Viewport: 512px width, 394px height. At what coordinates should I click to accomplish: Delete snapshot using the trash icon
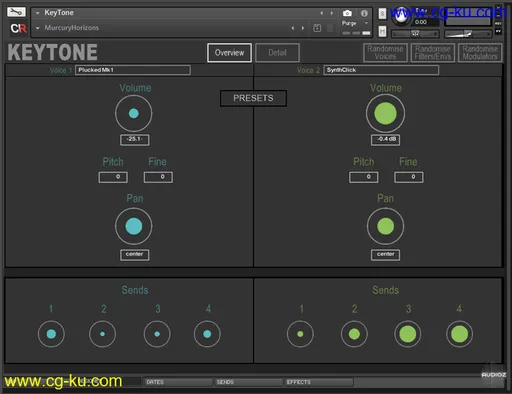[330, 28]
